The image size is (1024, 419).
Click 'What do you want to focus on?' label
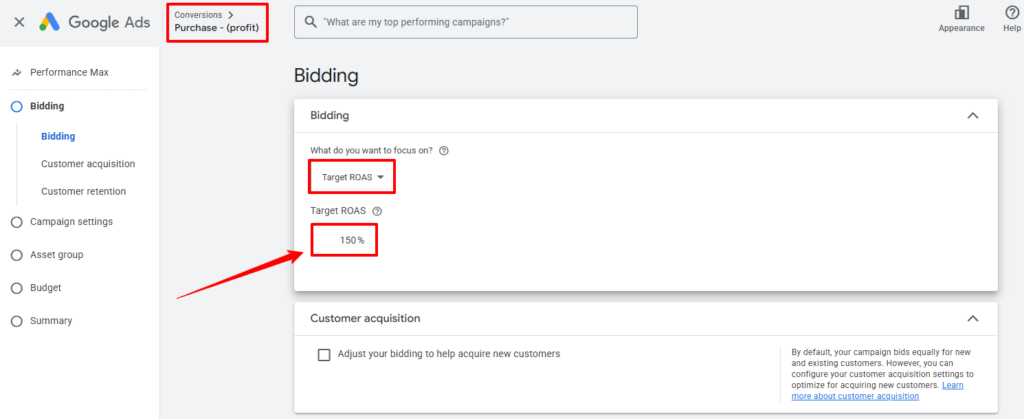[x=372, y=151]
